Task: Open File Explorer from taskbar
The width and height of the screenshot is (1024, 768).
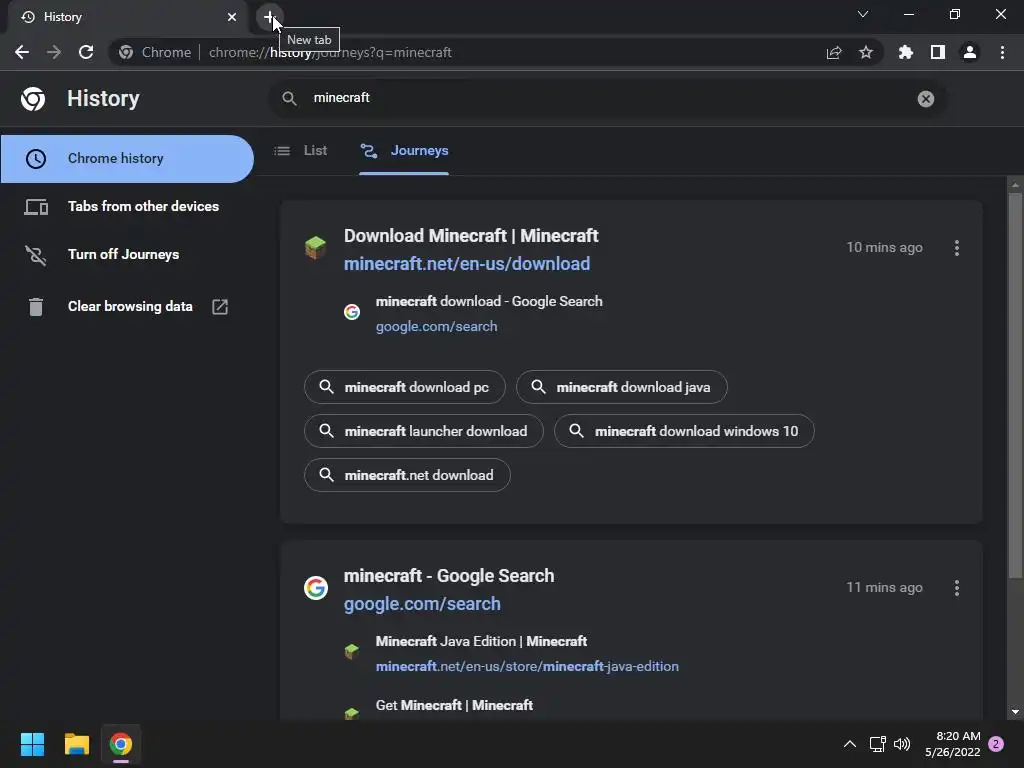Action: click(77, 744)
